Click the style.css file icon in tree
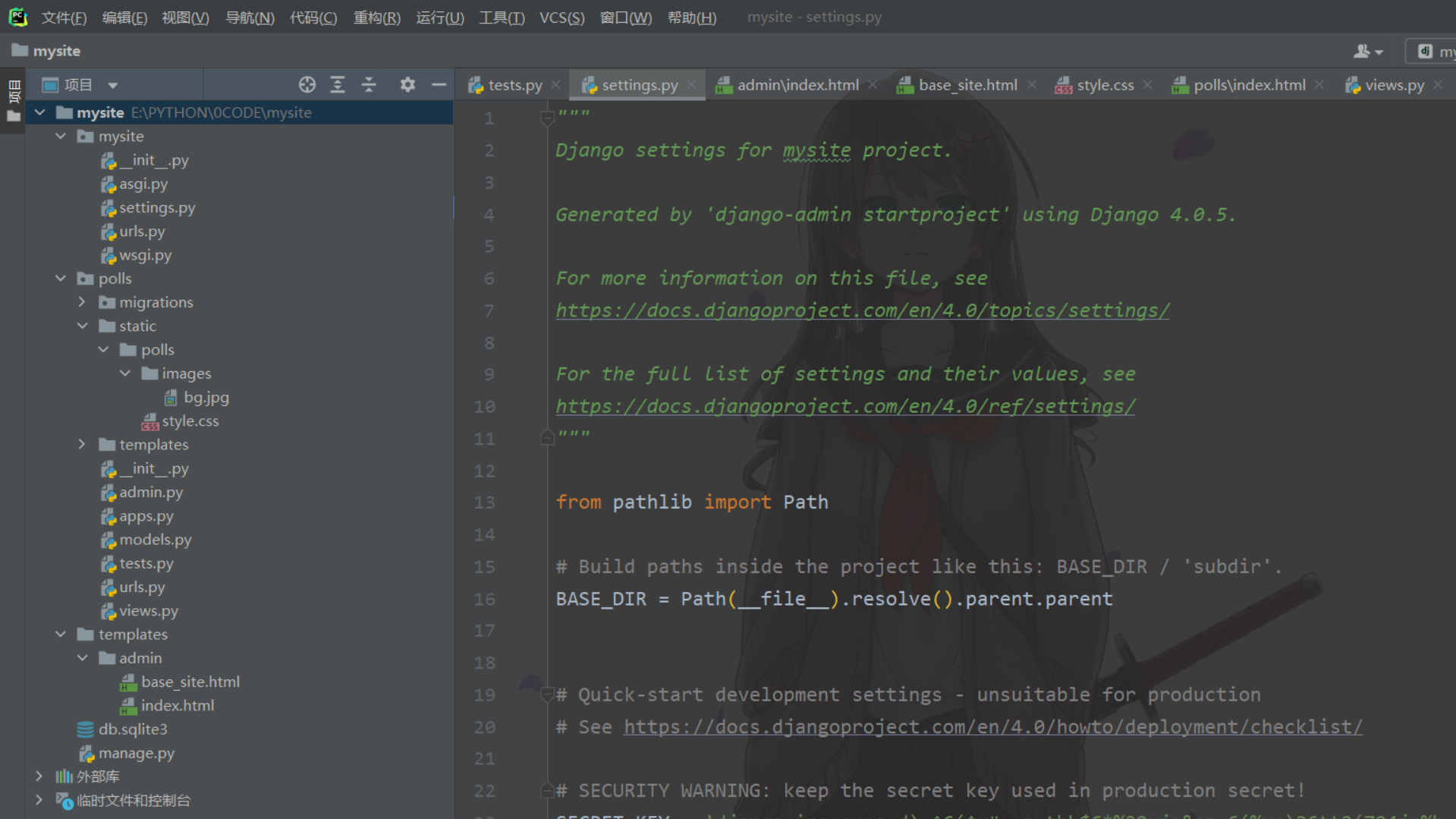Screen dimensions: 1456x819 [x=149, y=421]
